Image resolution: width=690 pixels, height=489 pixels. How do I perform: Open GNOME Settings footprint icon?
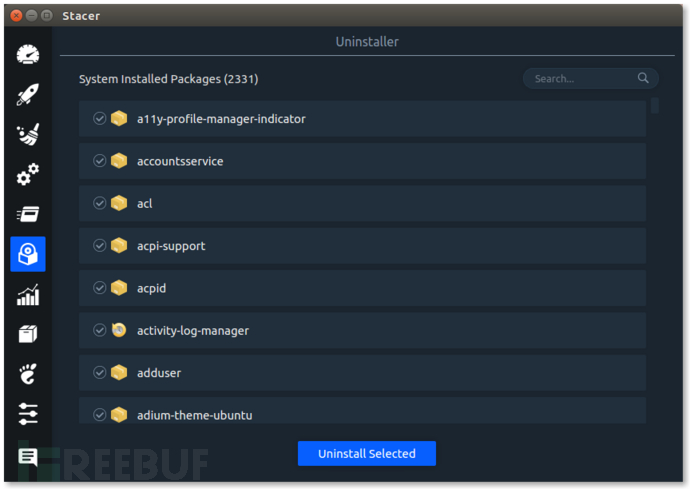pyautogui.click(x=28, y=374)
